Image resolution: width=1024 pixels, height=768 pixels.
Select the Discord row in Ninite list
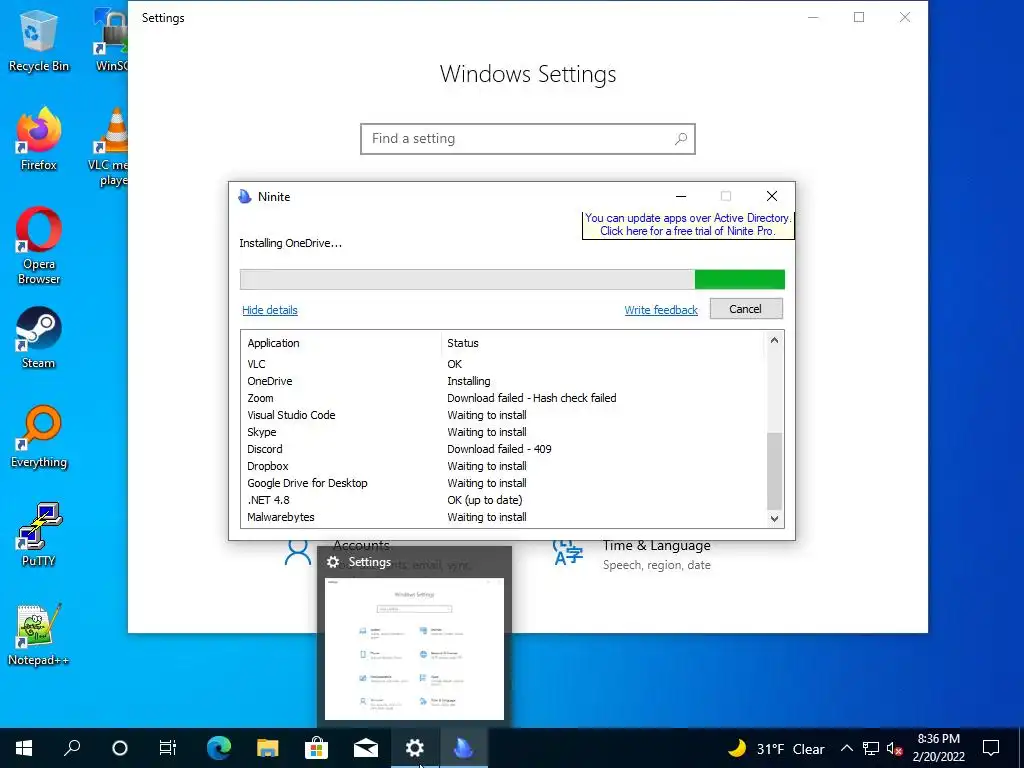tap(504, 449)
